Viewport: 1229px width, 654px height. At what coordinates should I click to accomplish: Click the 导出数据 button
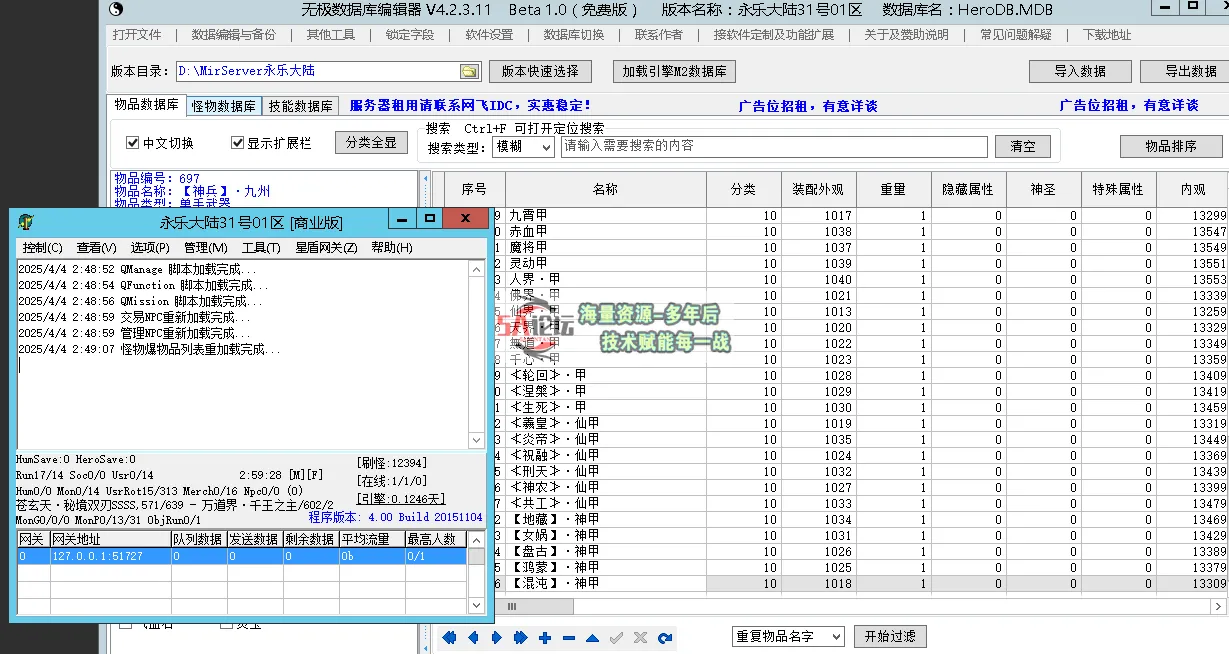click(1190, 72)
